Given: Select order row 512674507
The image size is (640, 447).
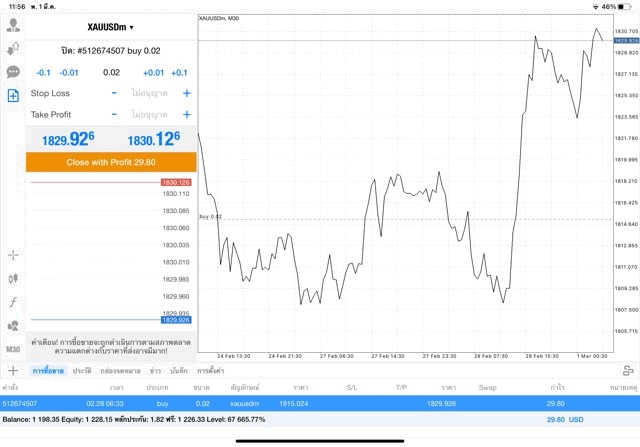Looking at the screenshot, I should (x=320, y=403).
